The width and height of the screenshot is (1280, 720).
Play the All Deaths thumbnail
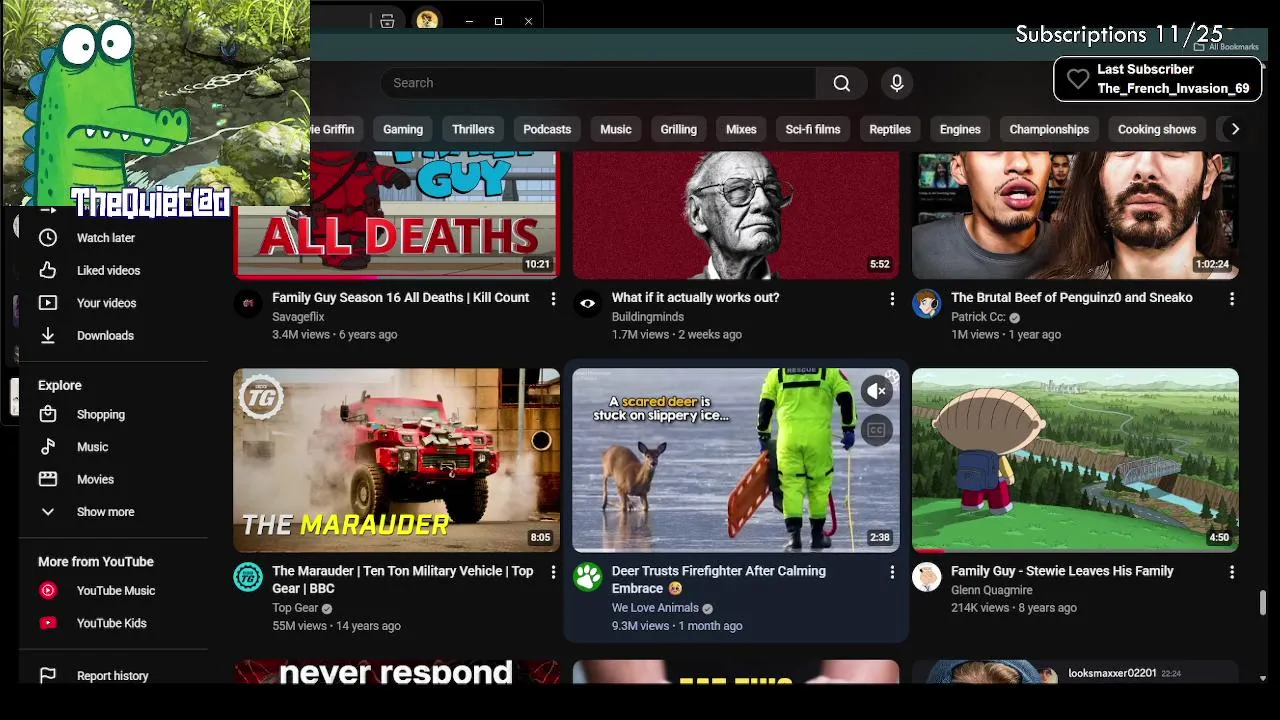tap(396, 215)
